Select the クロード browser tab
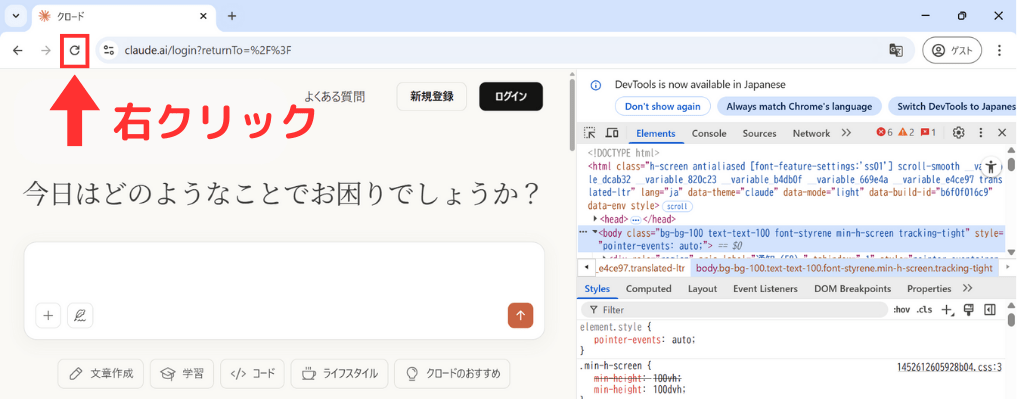 (123, 16)
